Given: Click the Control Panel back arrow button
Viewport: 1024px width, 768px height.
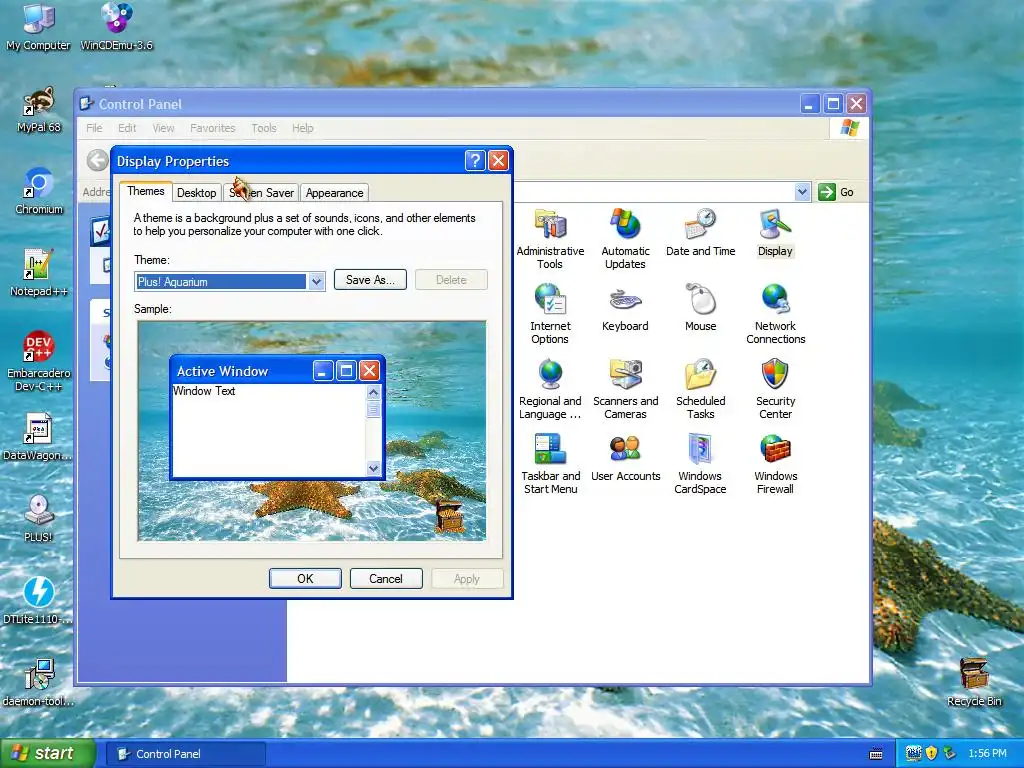Looking at the screenshot, I should [x=98, y=160].
